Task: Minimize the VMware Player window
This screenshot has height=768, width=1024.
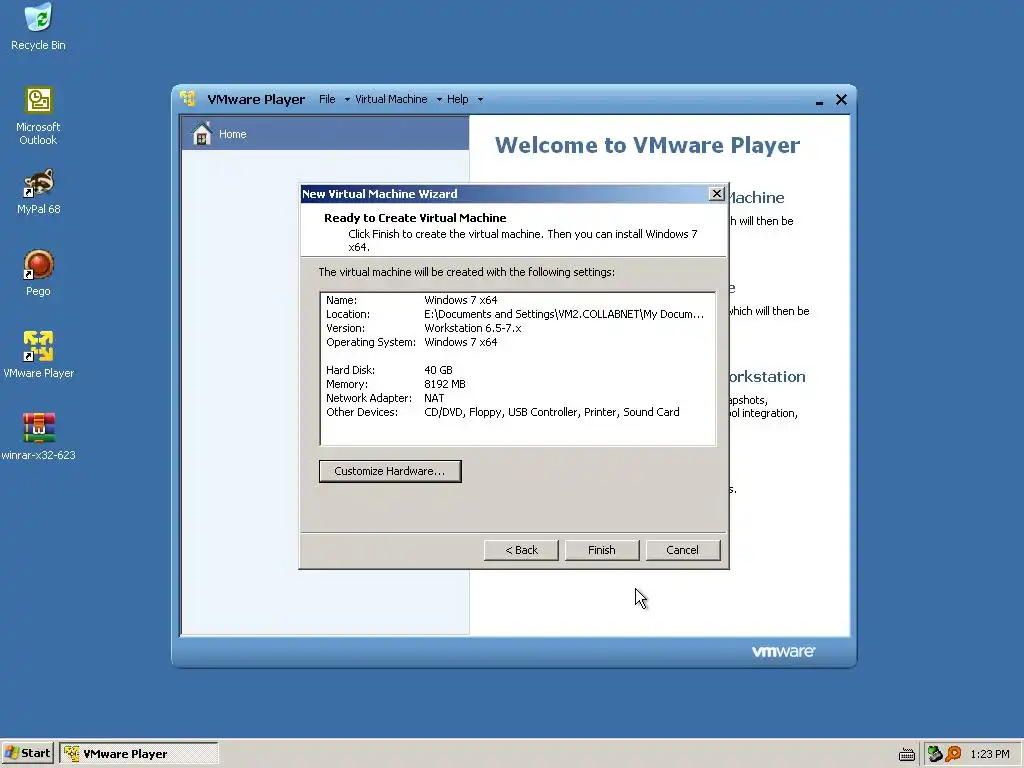Action: tap(819, 100)
